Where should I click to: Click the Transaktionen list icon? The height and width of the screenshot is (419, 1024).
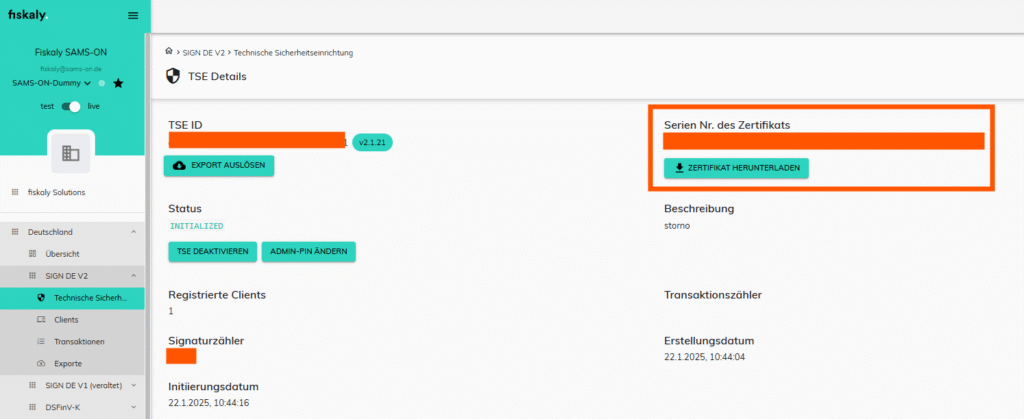pyautogui.click(x=41, y=341)
